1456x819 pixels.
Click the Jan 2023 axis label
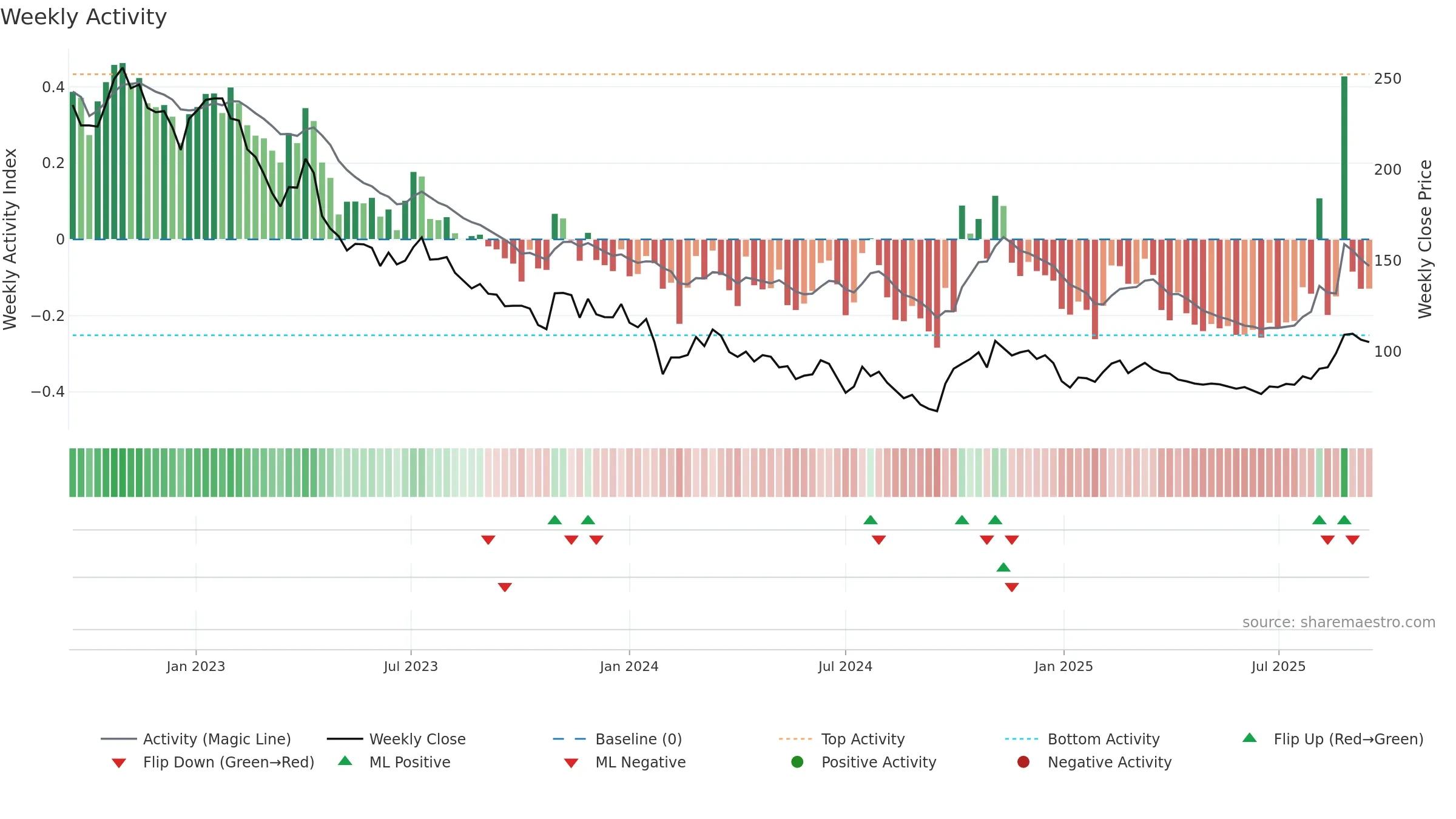(196, 667)
